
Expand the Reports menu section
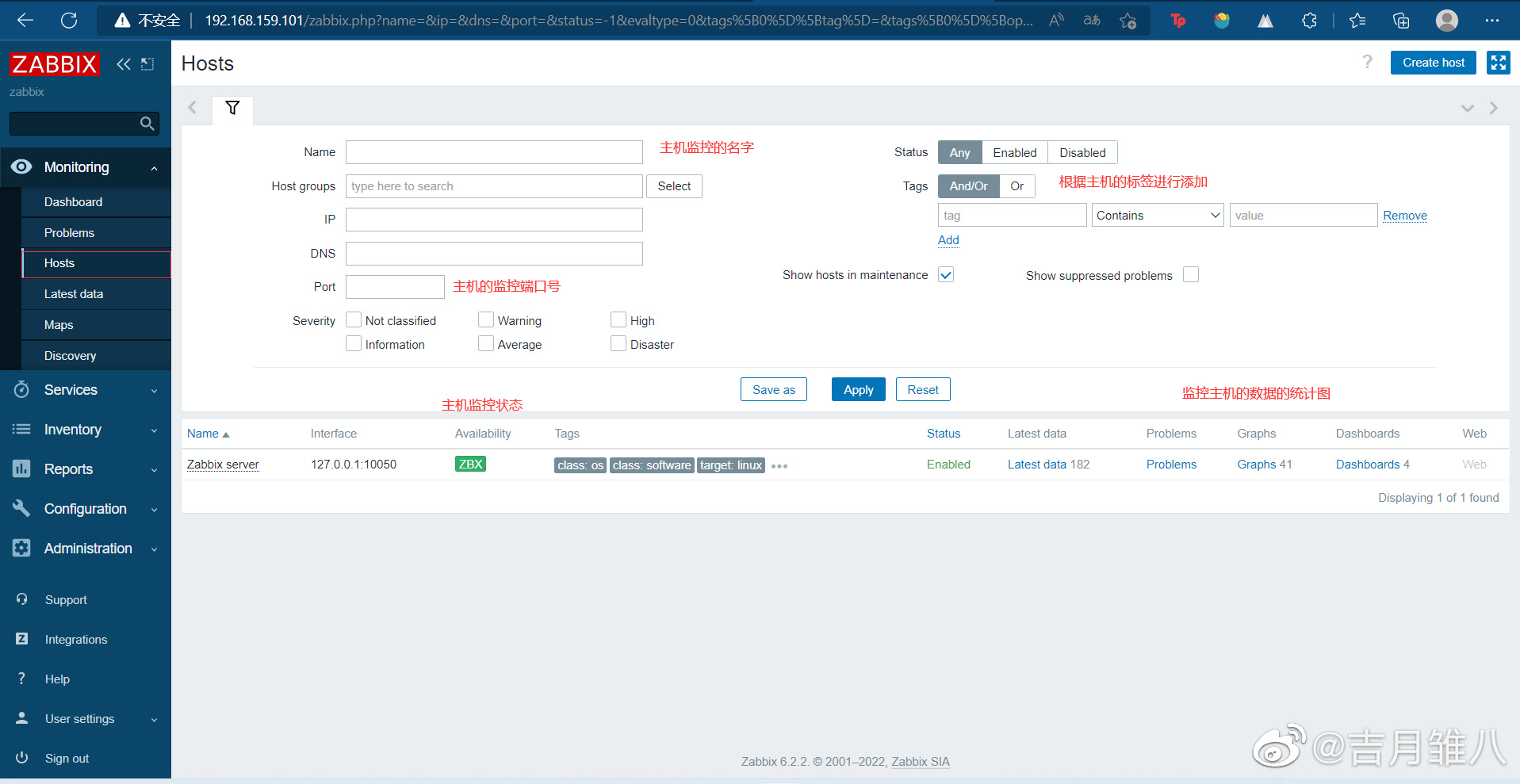click(x=86, y=469)
